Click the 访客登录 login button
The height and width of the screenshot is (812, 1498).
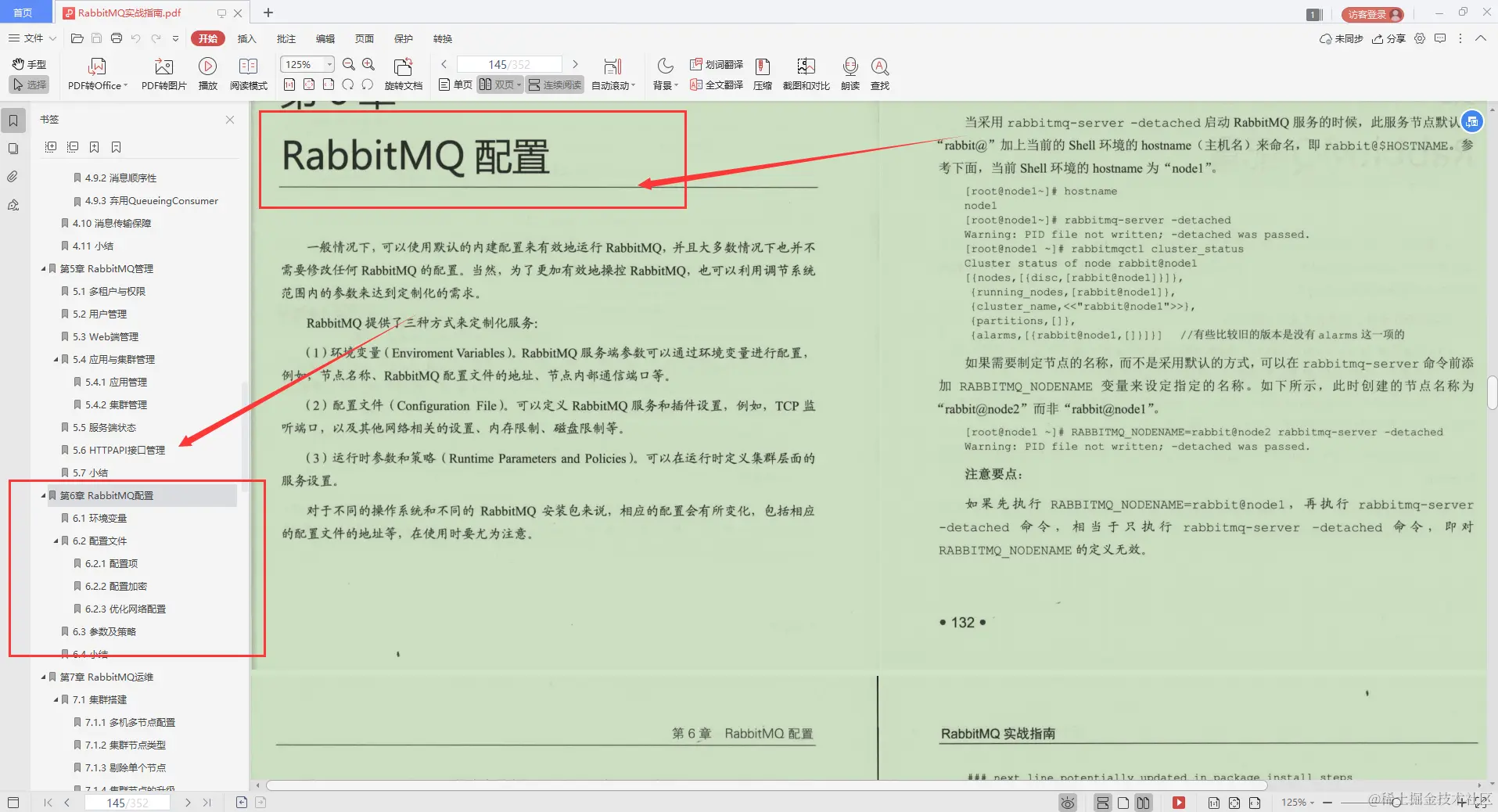pos(1371,13)
